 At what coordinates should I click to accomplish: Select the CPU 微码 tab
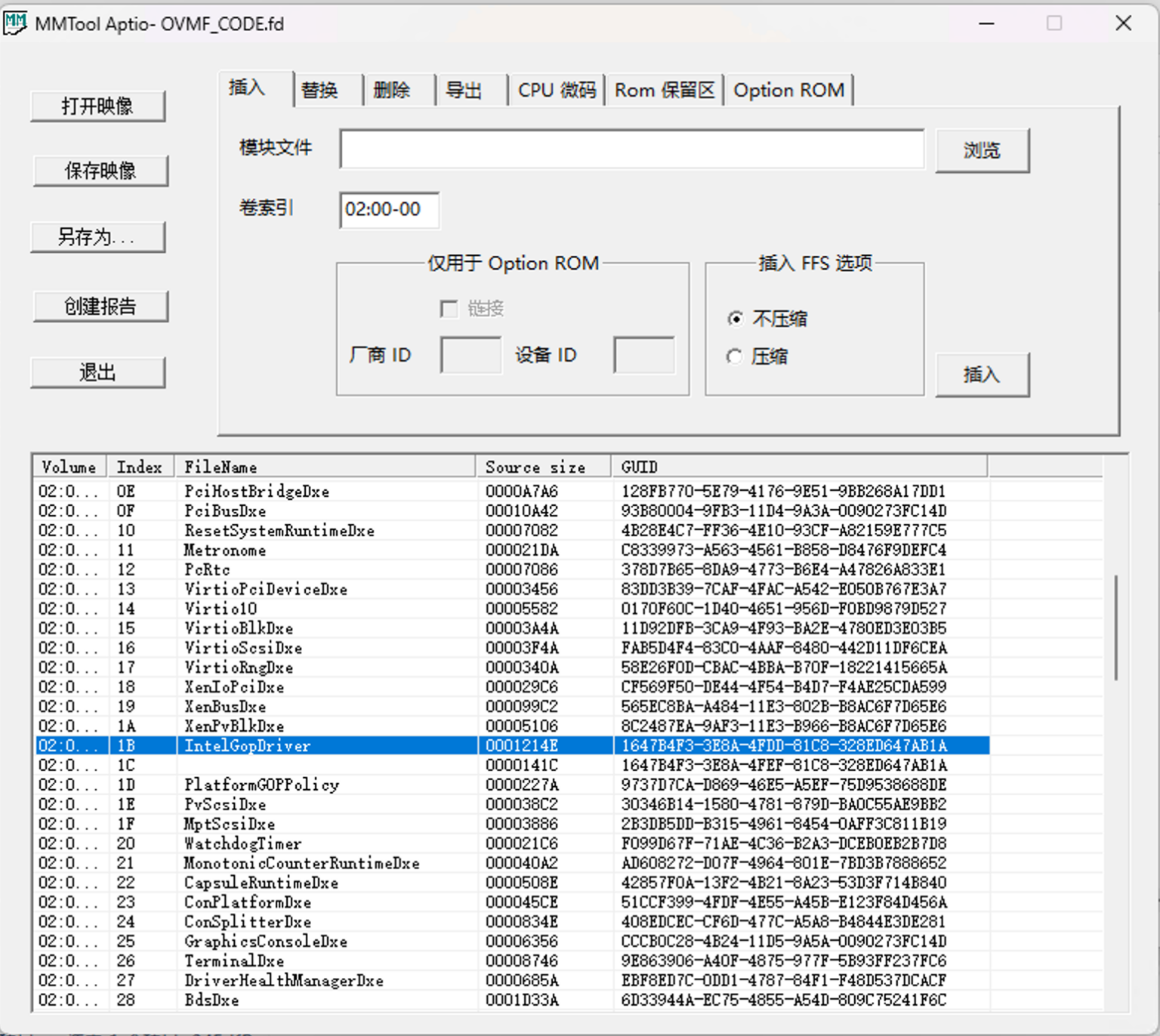[557, 89]
